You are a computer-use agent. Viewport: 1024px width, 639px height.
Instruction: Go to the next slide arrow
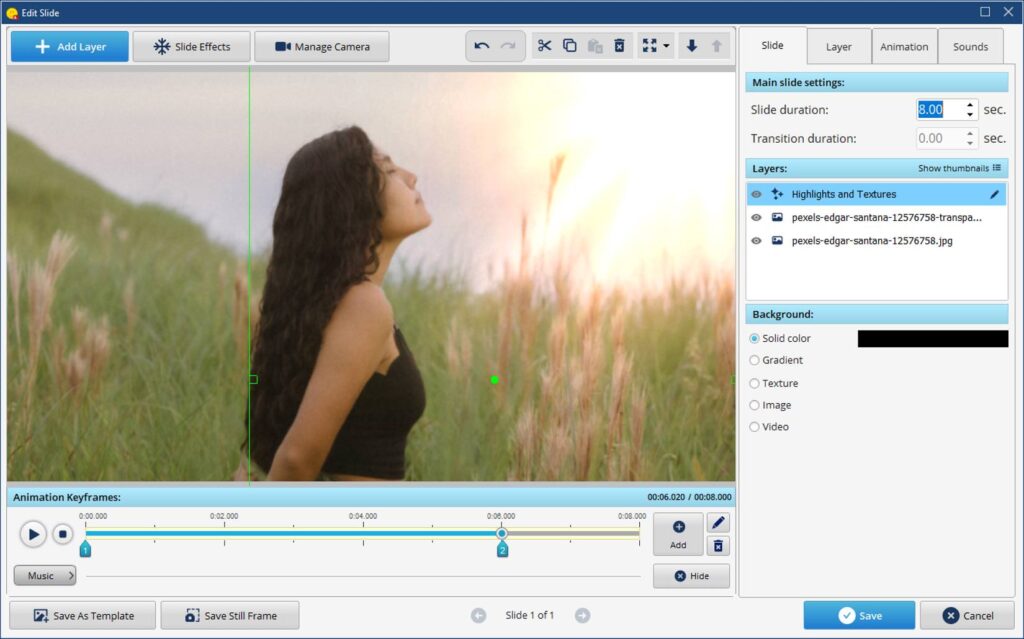coord(582,615)
